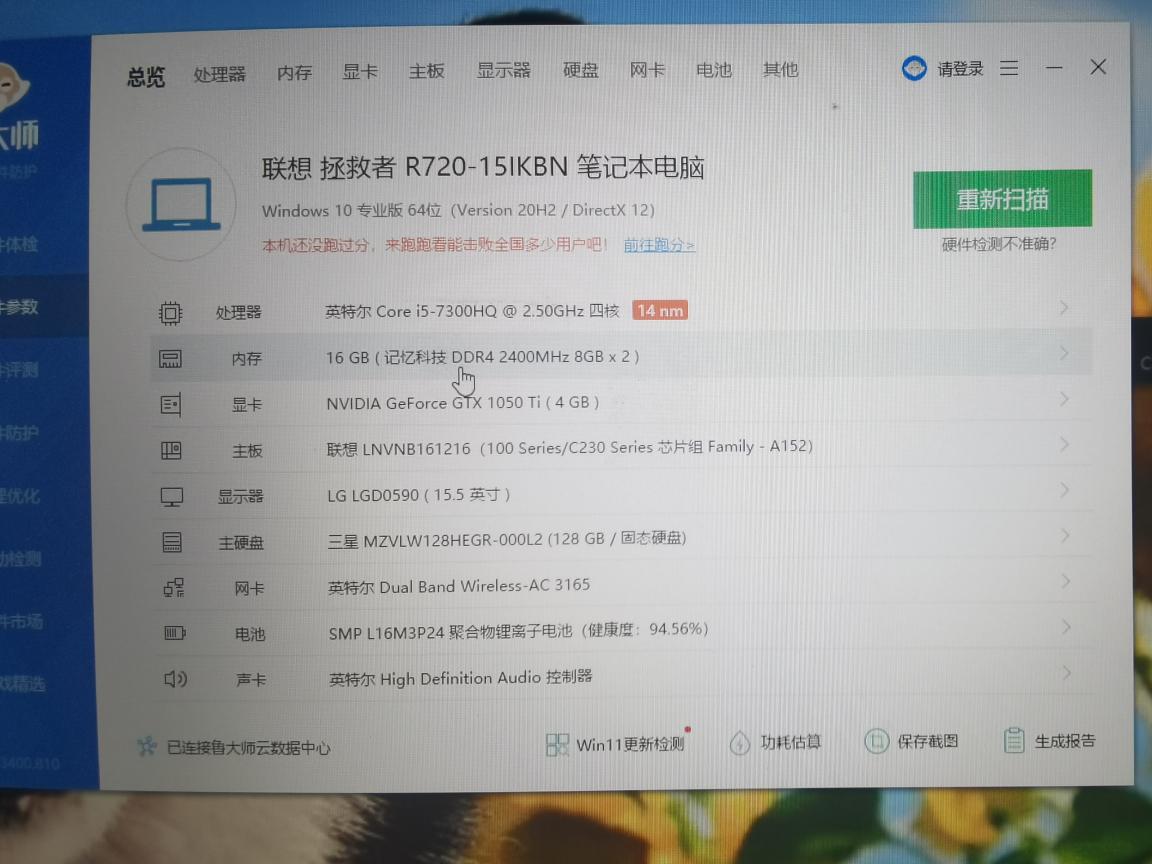
Task: Open the hamburger menu icon
Action: coord(1009,68)
